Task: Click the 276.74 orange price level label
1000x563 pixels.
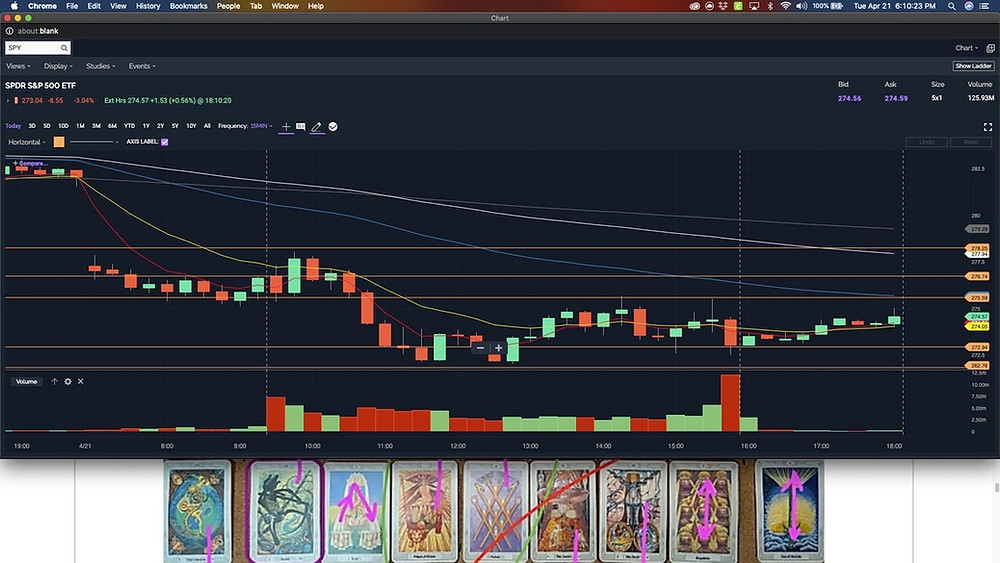Action: point(978,277)
